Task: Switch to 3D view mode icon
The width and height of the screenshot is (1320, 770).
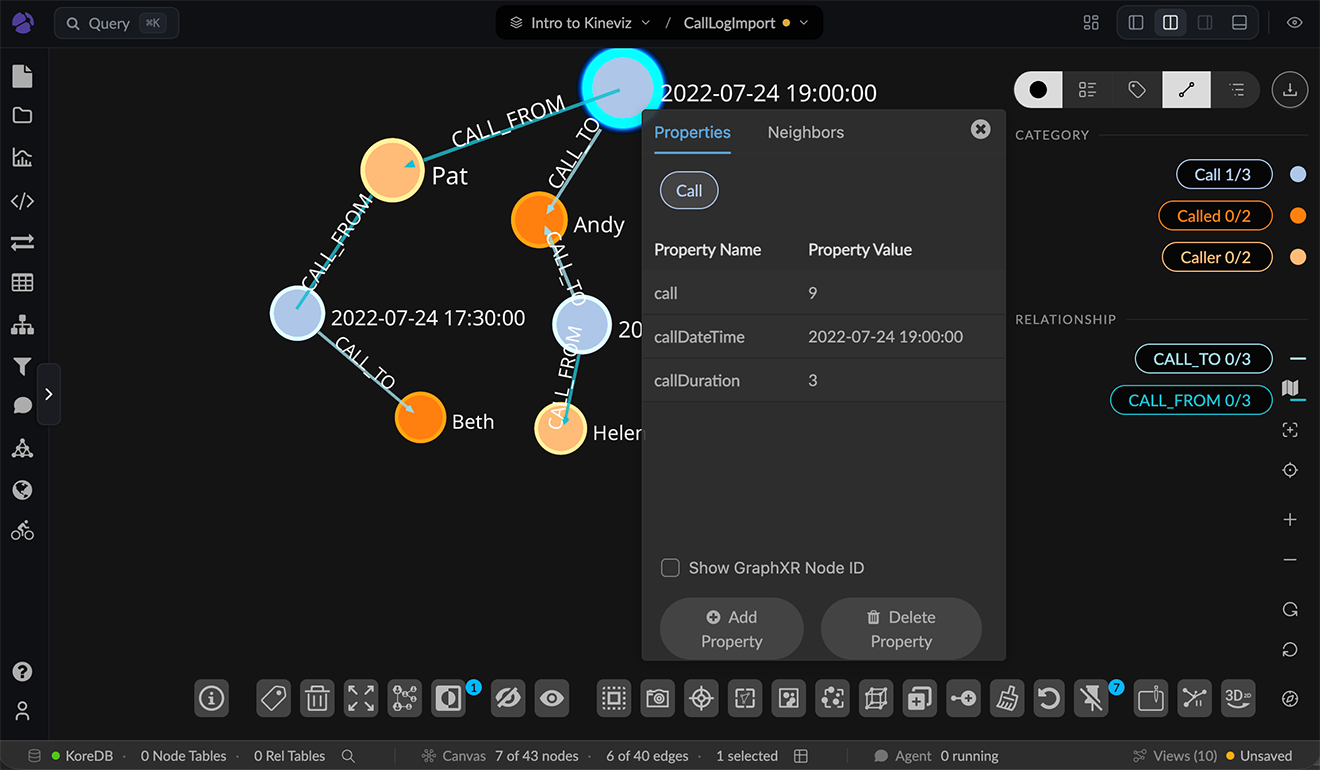Action: pos(1239,698)
